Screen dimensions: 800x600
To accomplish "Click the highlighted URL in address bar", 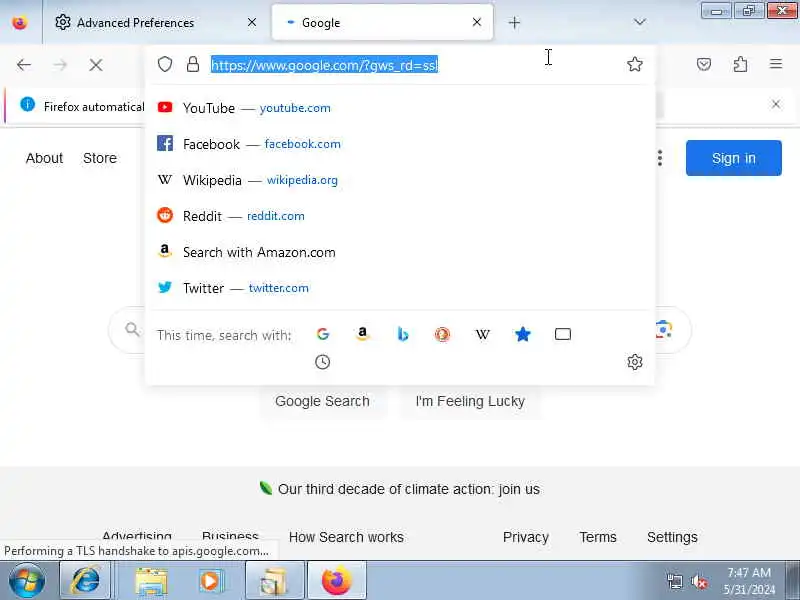I will 324,65.
